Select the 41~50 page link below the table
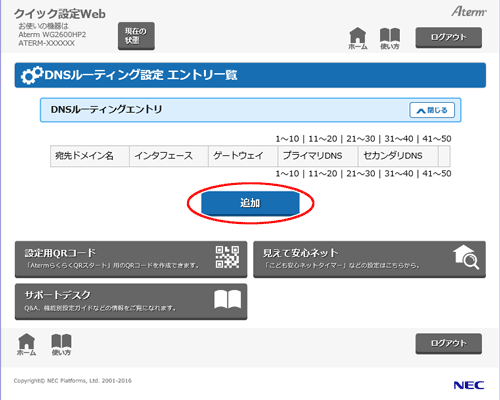500x400 pixels. point(437,174)
